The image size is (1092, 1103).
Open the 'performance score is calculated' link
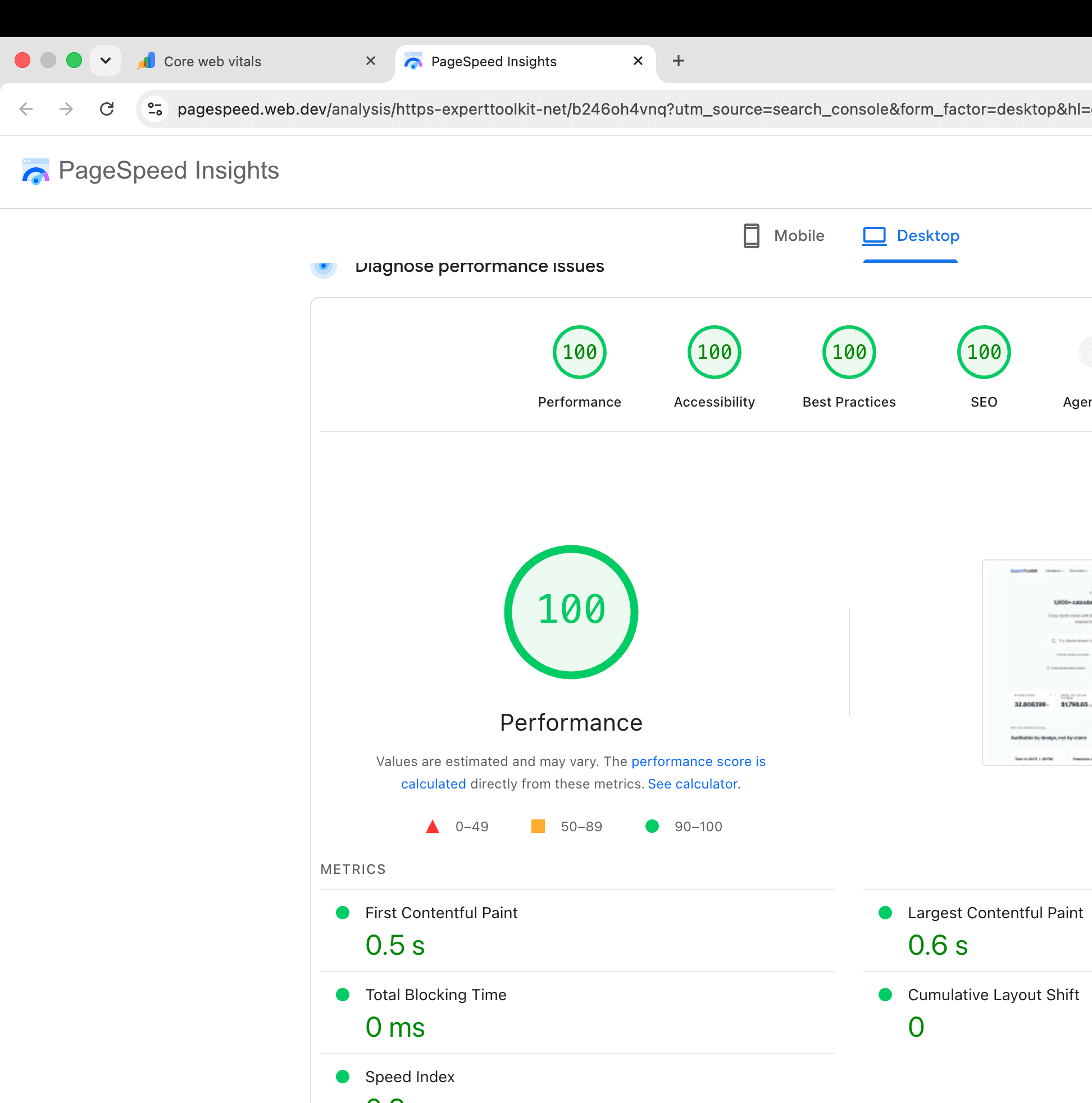point(583,772)
